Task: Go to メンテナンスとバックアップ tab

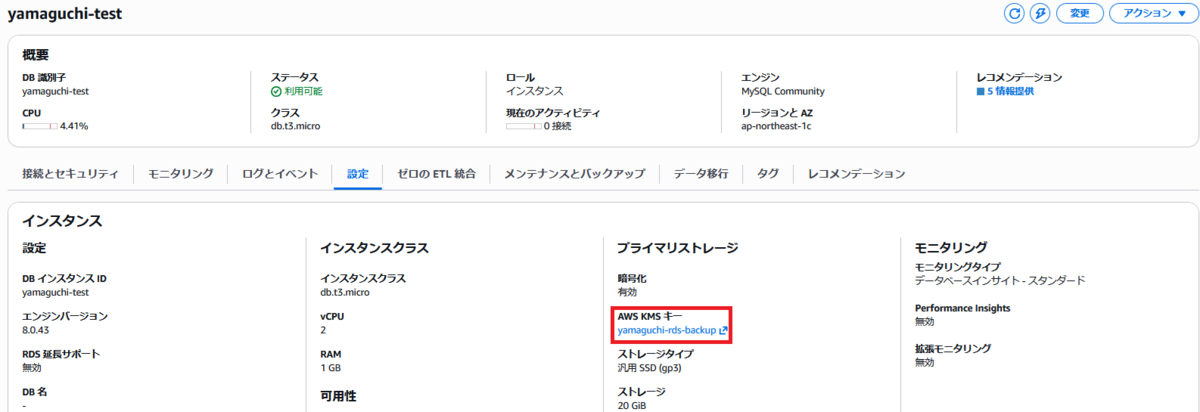Action: coord(574,174)
